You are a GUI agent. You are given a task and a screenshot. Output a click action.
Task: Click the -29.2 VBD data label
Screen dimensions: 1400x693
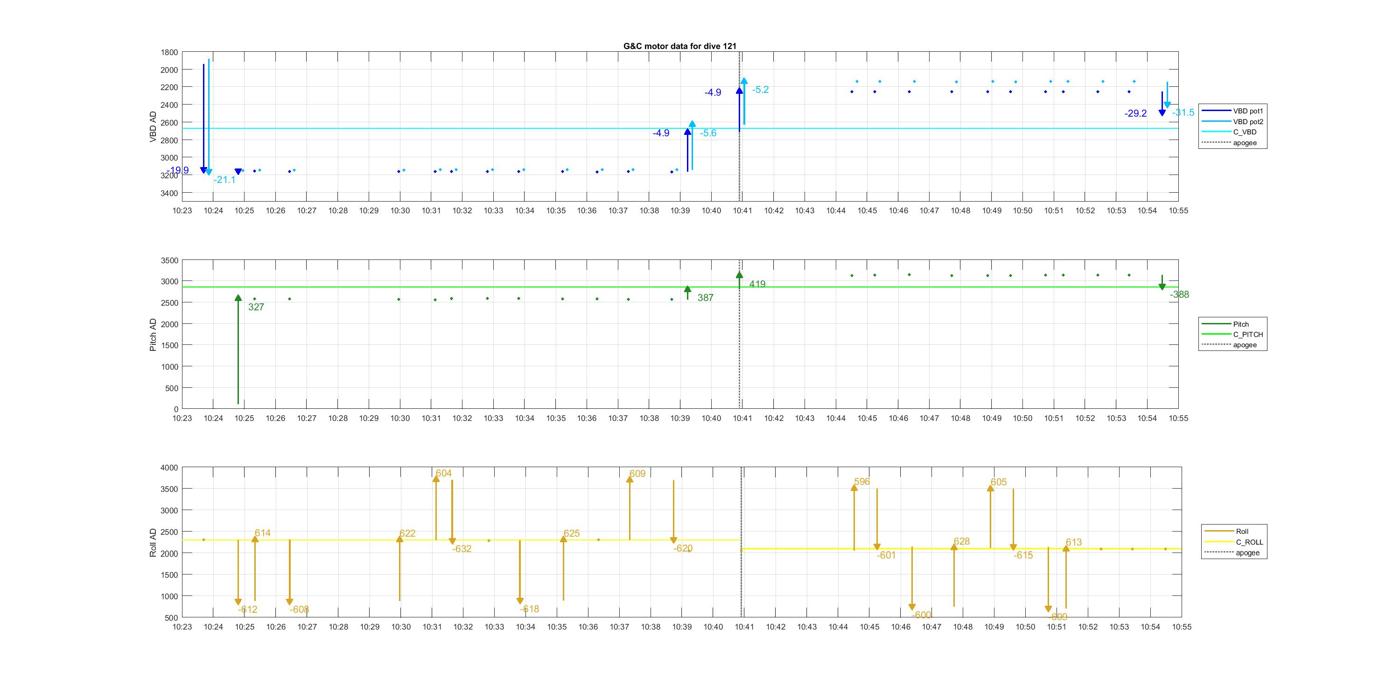[x=1136, y=114]
